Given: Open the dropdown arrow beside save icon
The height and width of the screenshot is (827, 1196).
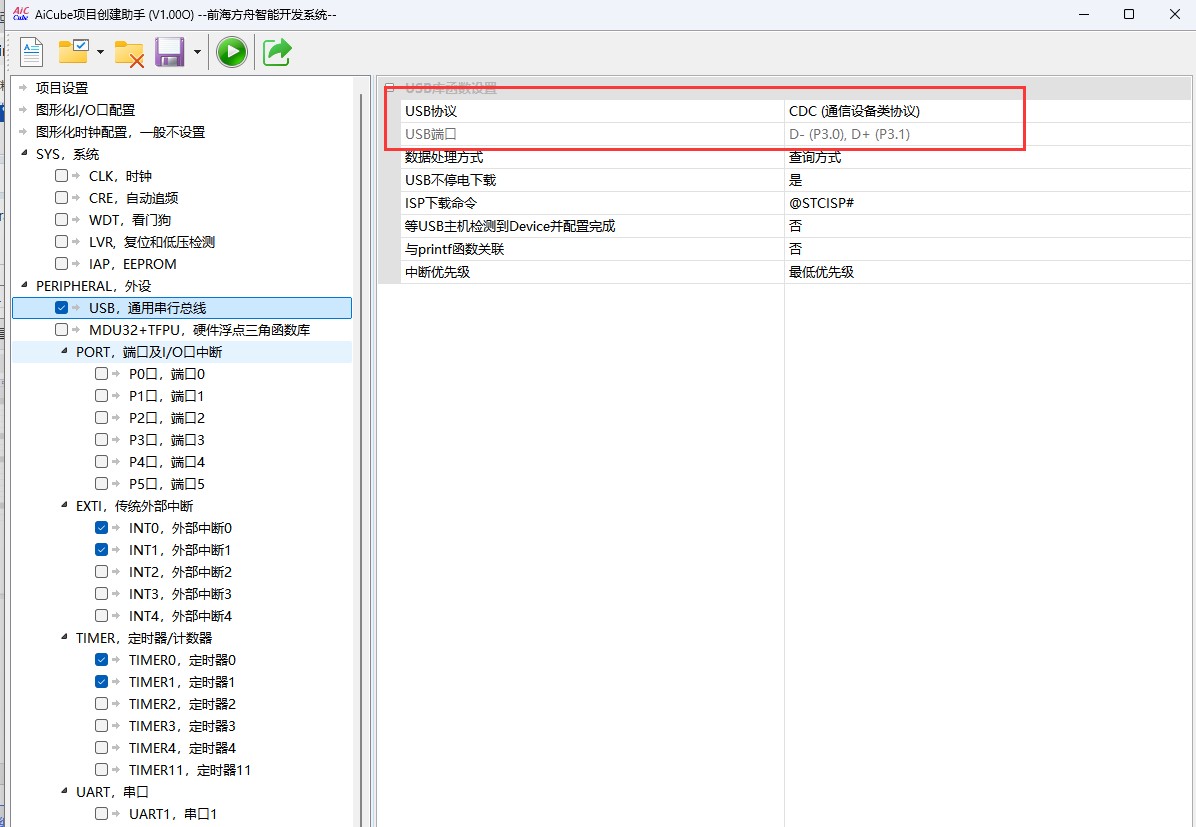Looking at the screenshot, I should point(197,53).
